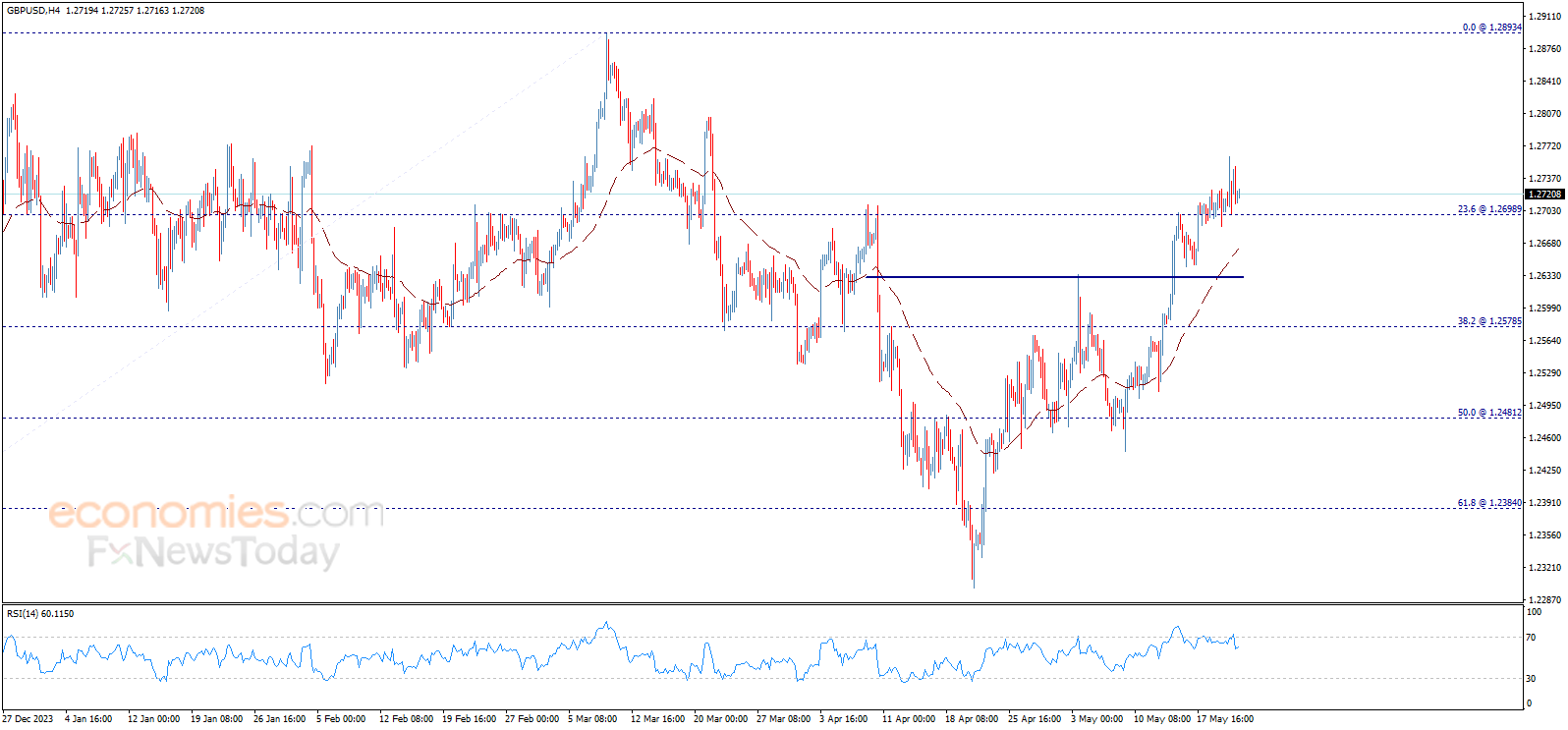Click the 19 Jan 08:00 time label
Viewport: 1568px width, 730px height.
(x=216, y=719)
